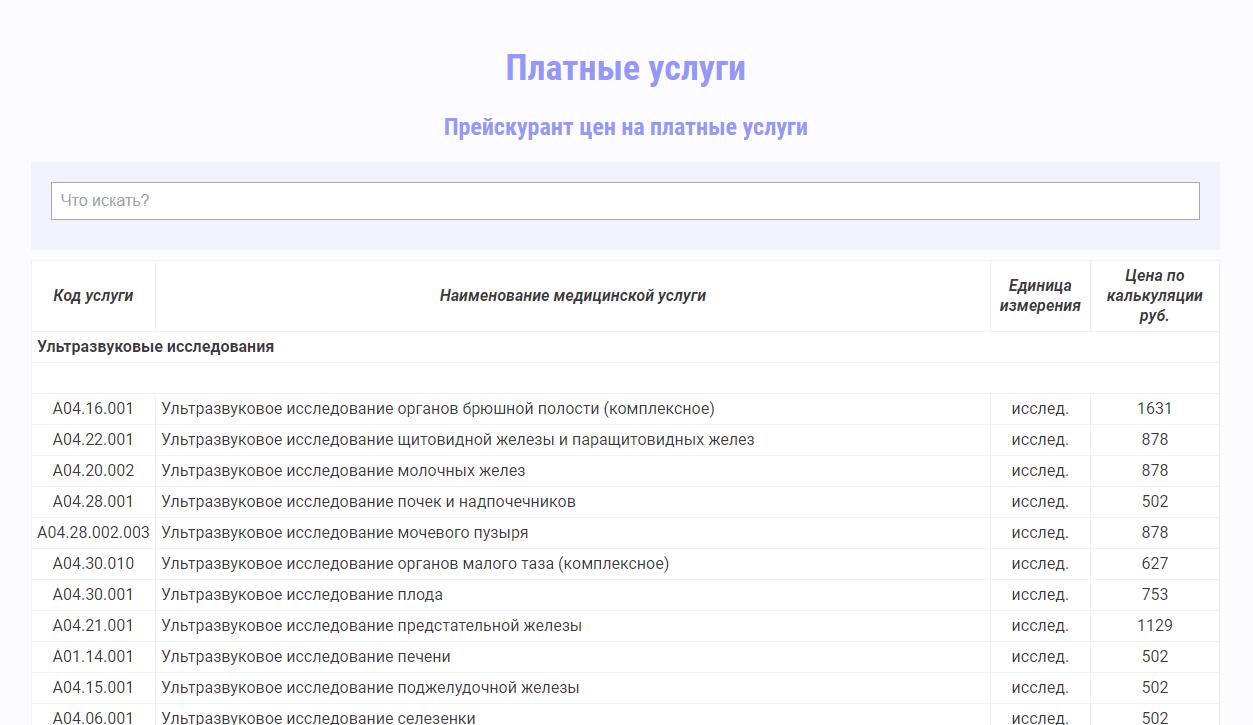Click price 627 for органов малого таза

1155,564
